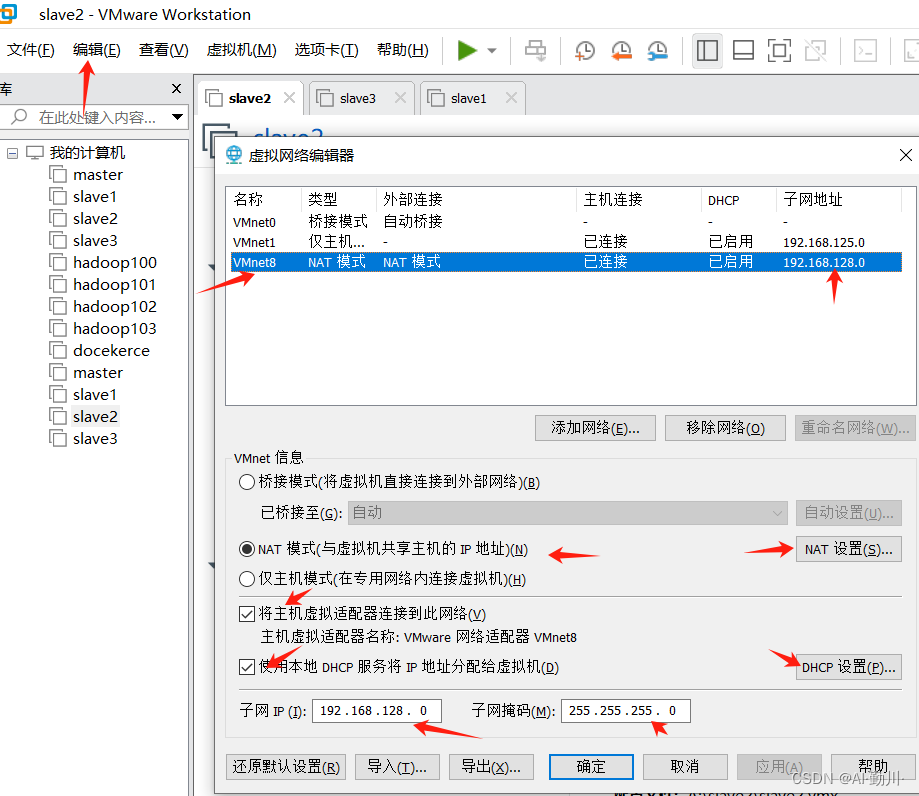The width and height of the screenshot is (919, 796).
Task: Click the send Ctrl+Alt+Del toolbar icon
Action: click(x=535, y=51)
